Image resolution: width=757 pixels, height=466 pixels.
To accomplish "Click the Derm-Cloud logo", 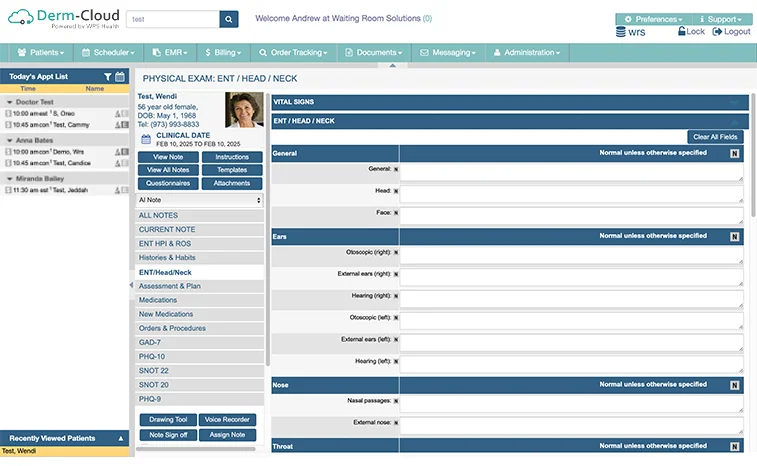I will (64, 19).
